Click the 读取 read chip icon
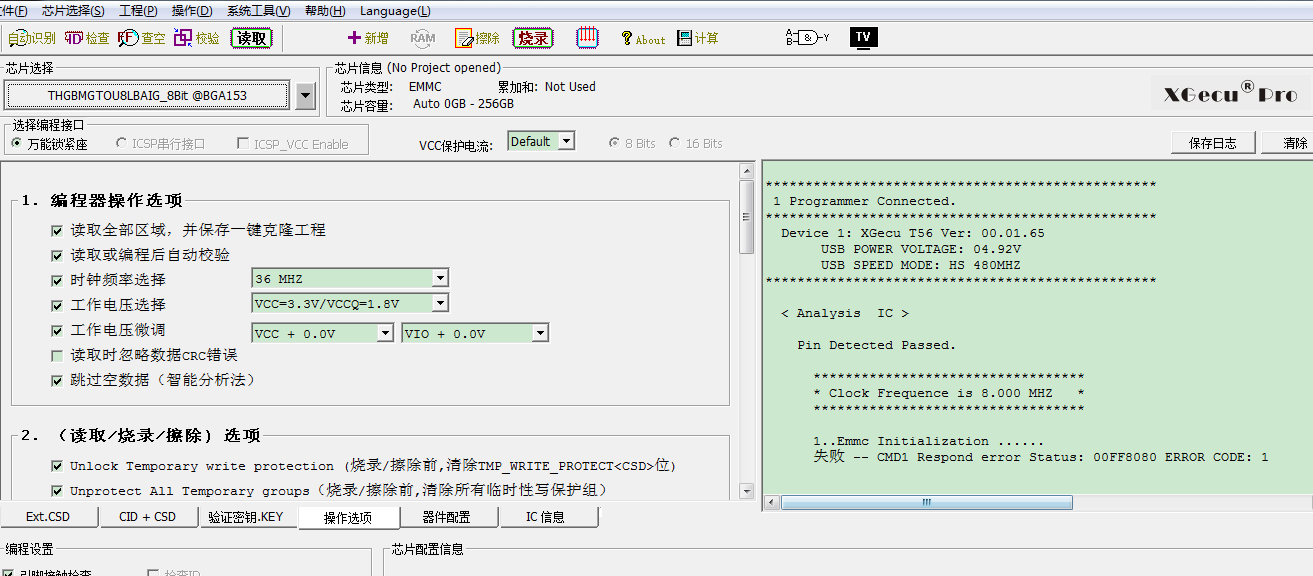This screenshot has width=1313, height=576. point(251,38)
